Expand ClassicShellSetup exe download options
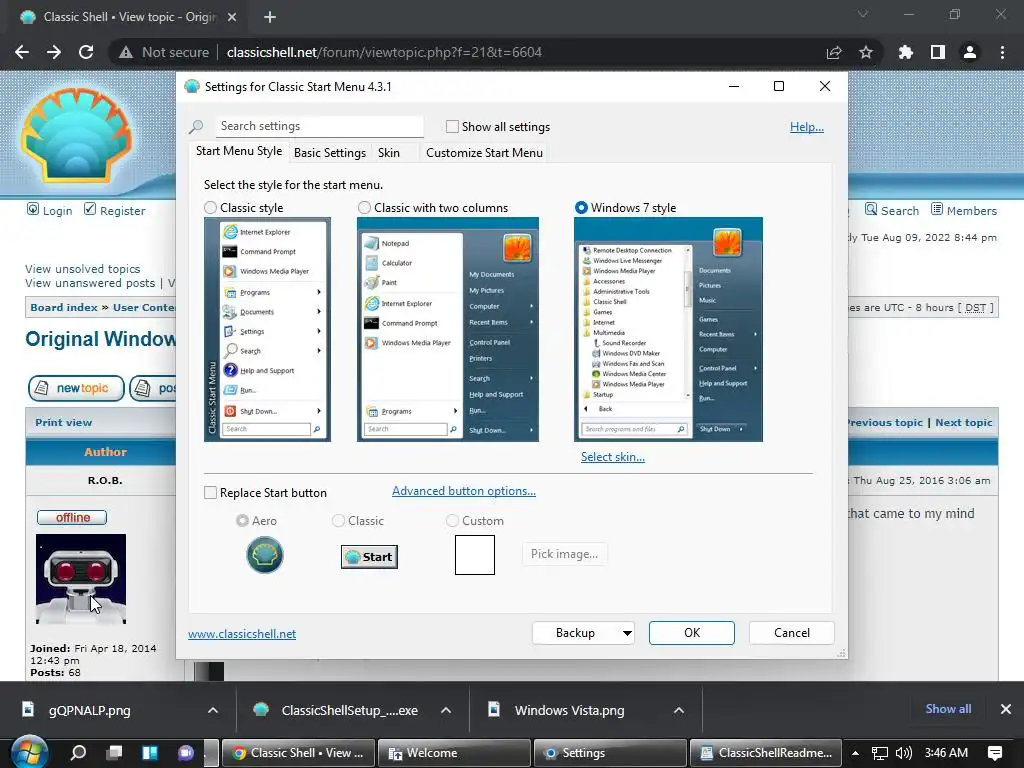This screenshot has height=768, width=1024. click(x=446, y=710)
